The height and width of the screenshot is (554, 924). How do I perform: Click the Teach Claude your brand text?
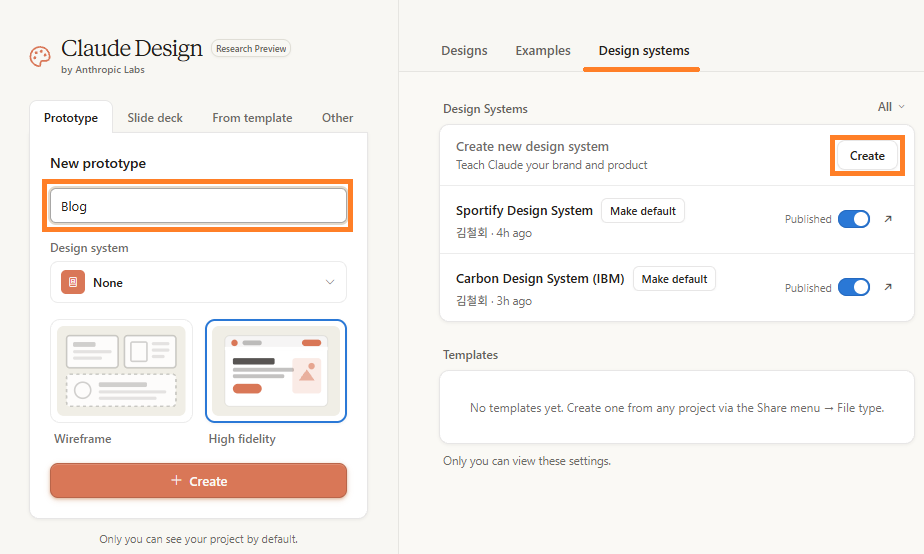click(552, 165)
